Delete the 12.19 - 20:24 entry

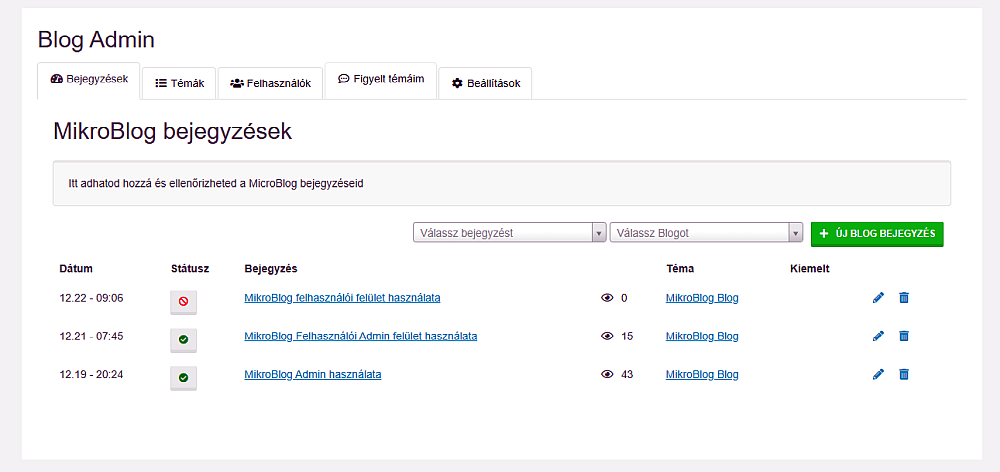point(904,374)
